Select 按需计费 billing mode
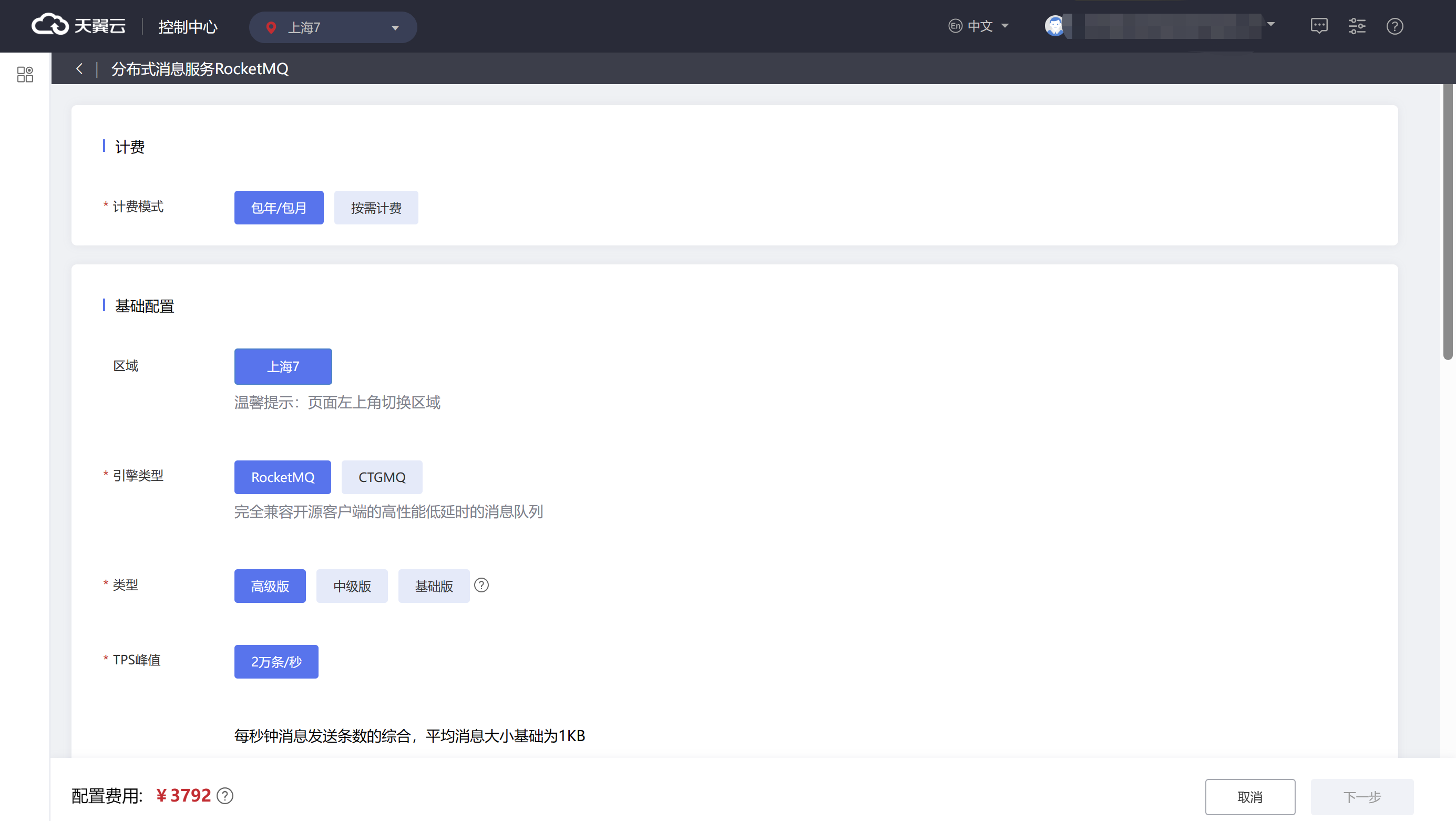This screenshot has width=1456, height=821. [x=376, y=208]
